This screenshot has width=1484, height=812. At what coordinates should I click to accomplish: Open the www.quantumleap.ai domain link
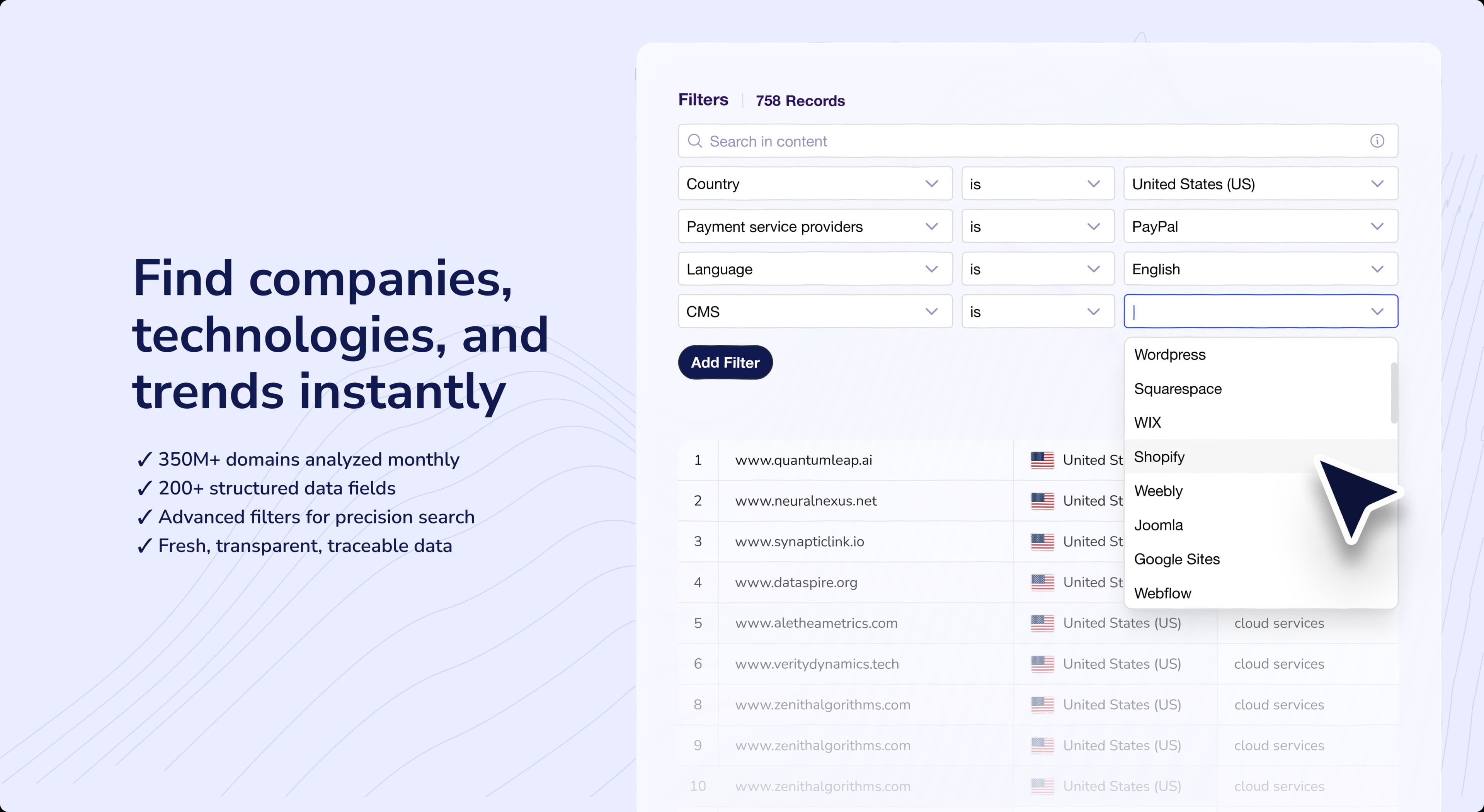click(803, 460)
